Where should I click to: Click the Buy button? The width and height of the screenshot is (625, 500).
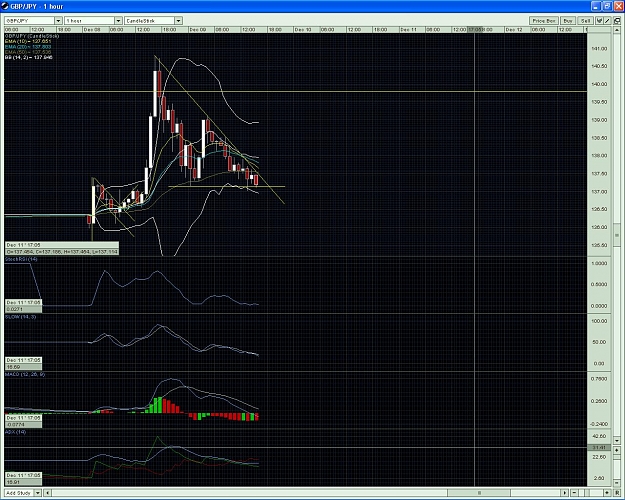coord(568,21)
